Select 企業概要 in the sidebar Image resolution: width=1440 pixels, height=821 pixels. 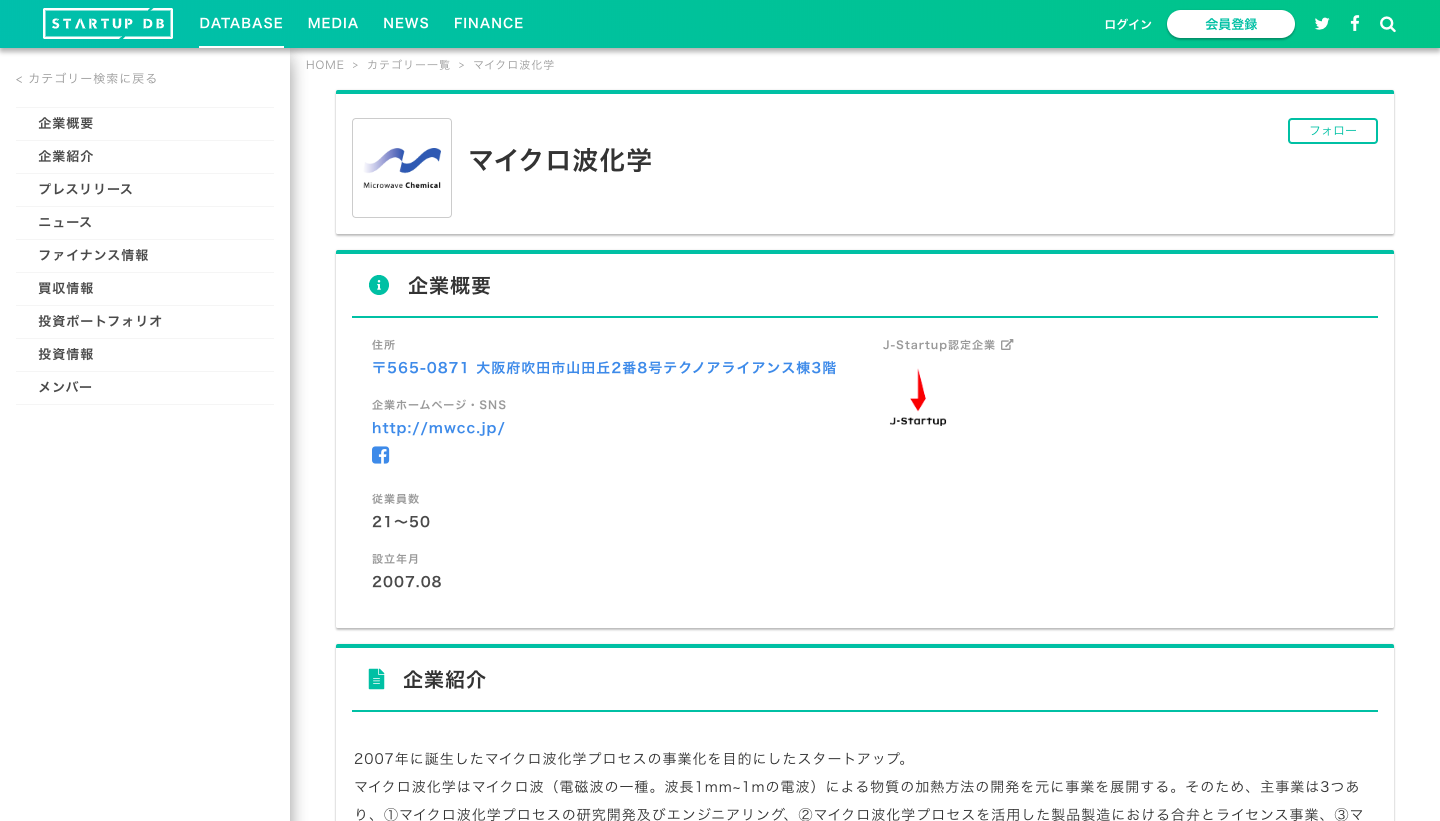pos(145,124)
